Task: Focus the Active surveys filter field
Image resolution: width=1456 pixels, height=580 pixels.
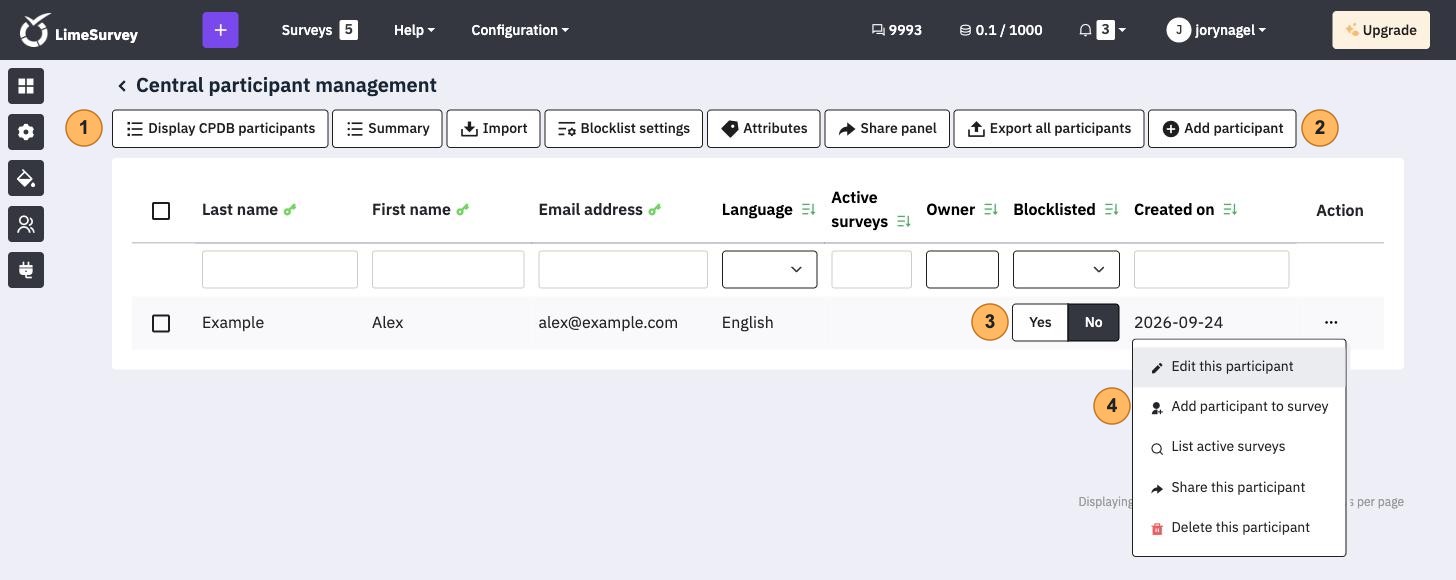Action: click(872, 270)
